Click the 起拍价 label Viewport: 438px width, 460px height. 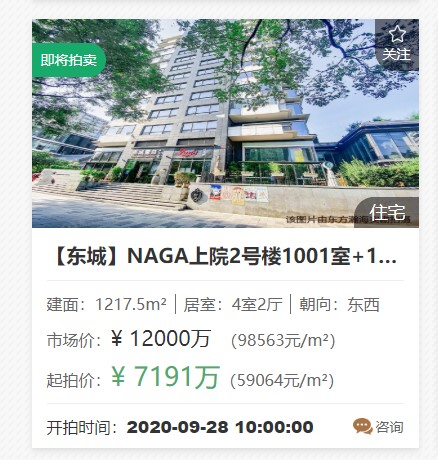(73, 380)
